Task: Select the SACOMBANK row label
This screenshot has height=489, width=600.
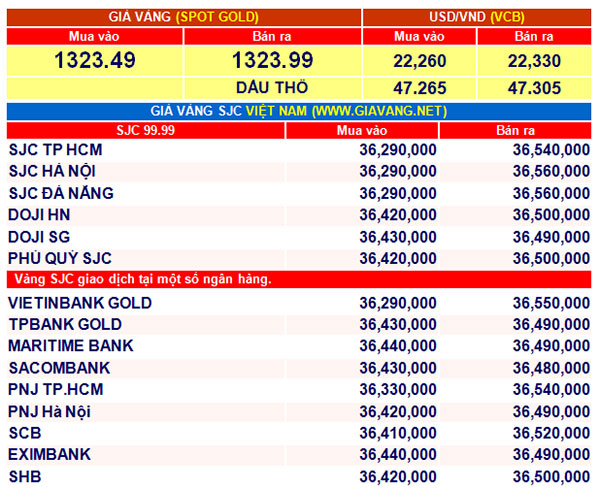Action: tap(59, 368)
